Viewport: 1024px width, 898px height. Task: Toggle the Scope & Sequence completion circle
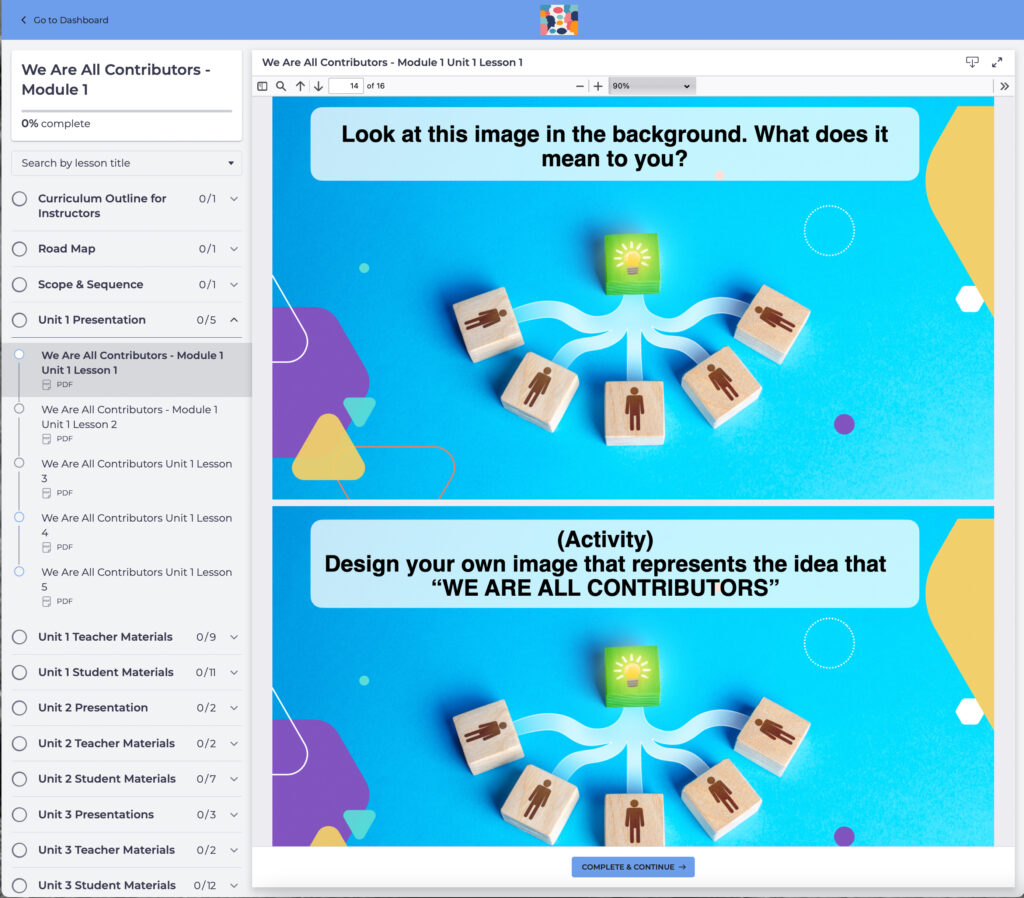tap(20, 285)
